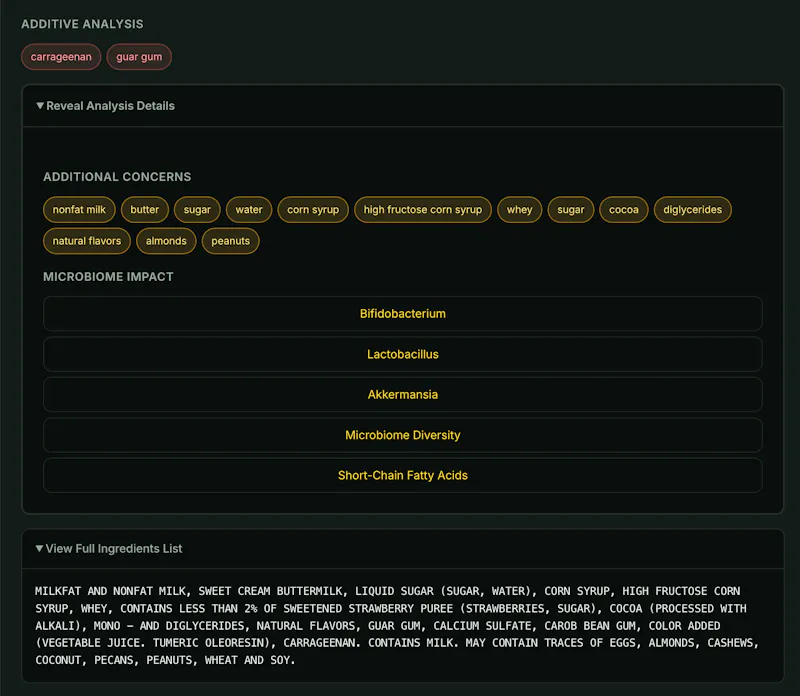The image size is (800, 696).
Task: Select the peanuts concern chip
Action: pos(231,241)
